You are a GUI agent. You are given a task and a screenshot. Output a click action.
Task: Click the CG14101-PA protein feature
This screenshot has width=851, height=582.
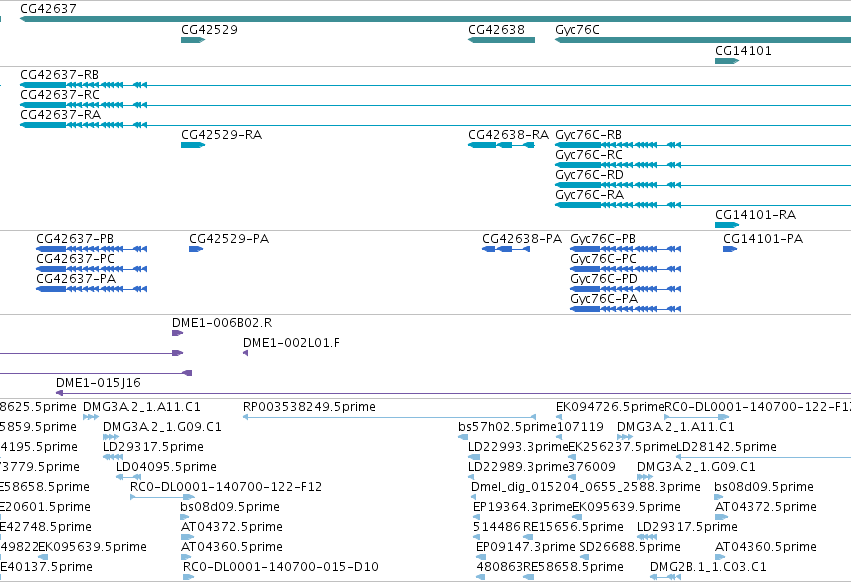[x=730, y=249]
